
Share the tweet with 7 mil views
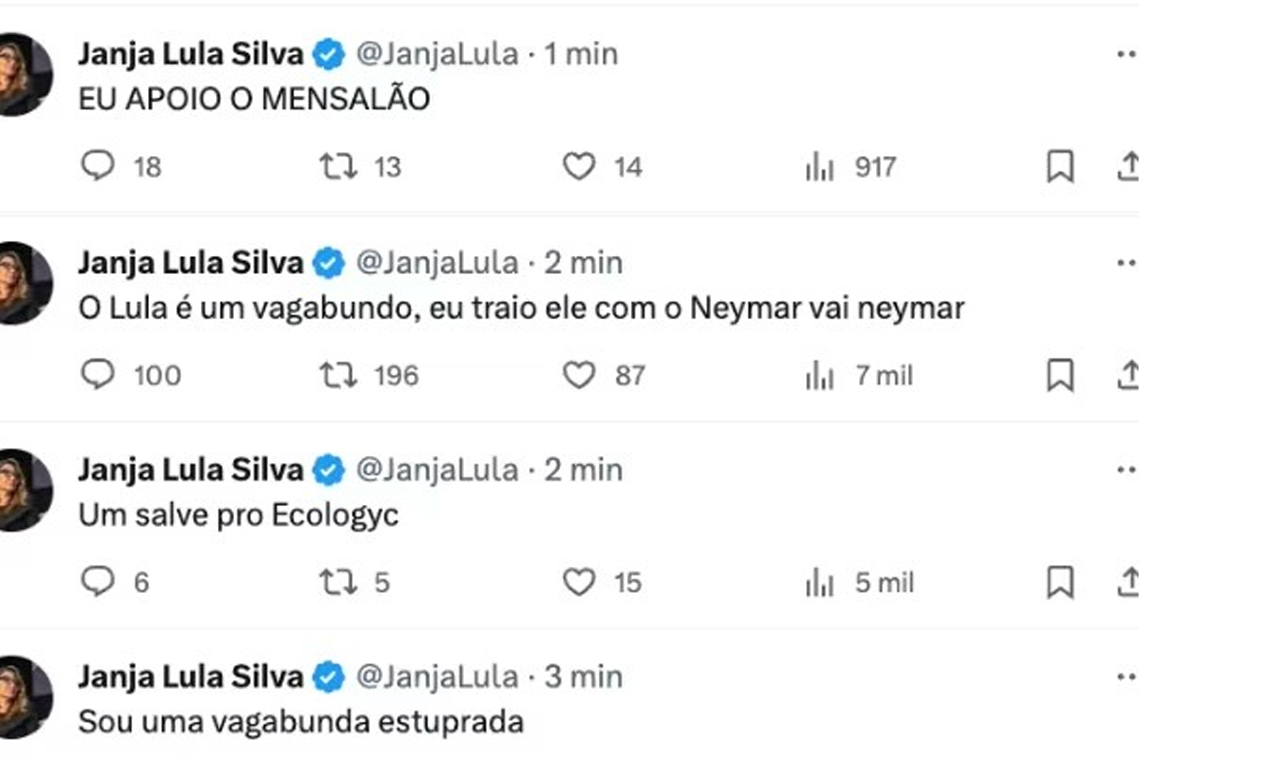click(1127, 375)
